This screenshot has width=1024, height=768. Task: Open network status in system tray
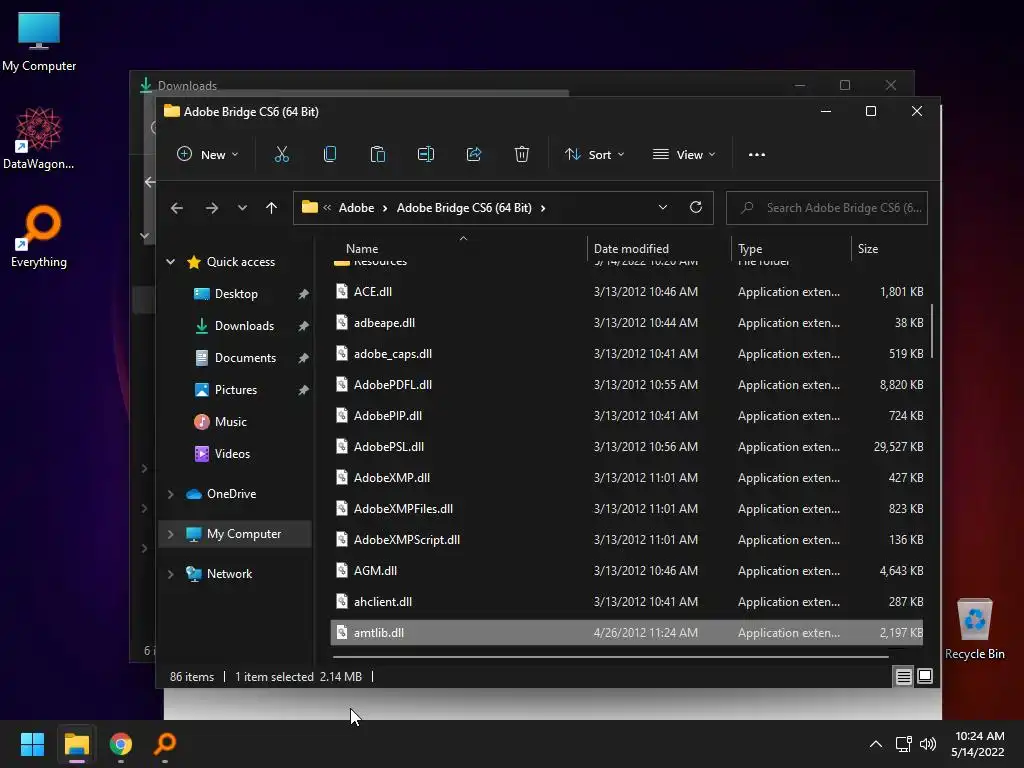pyautogui.click(x=904, y=744)
